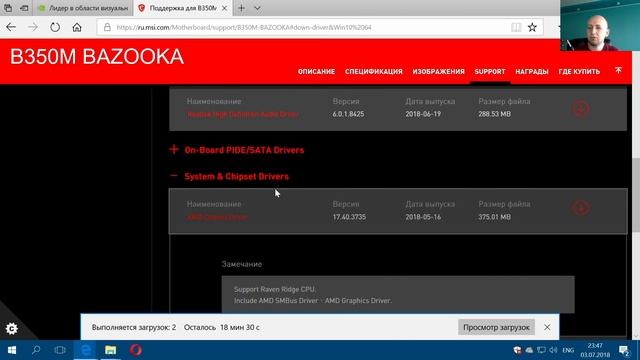The image size is (640, 360).
Task: Reload the page with the refresh icon
Action: [55, 27]
